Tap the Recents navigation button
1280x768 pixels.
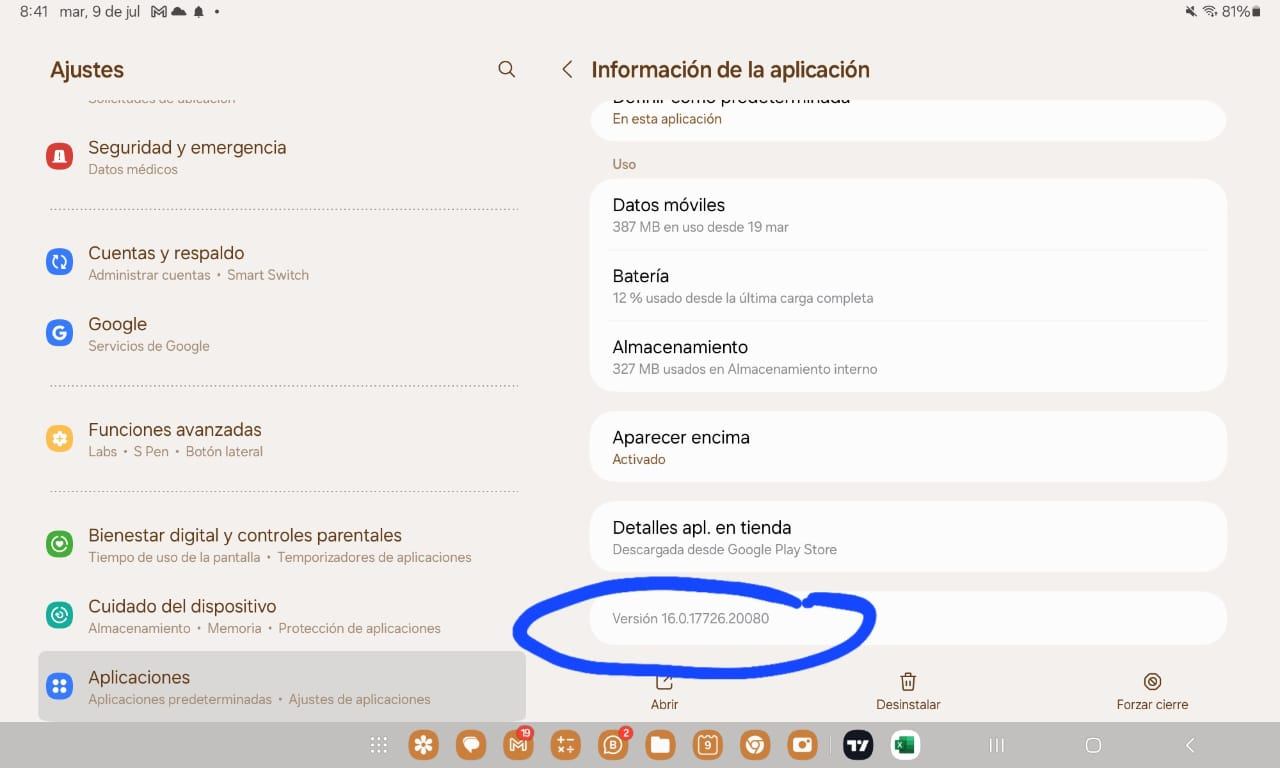pyautogui.click(x=996, y=745)
